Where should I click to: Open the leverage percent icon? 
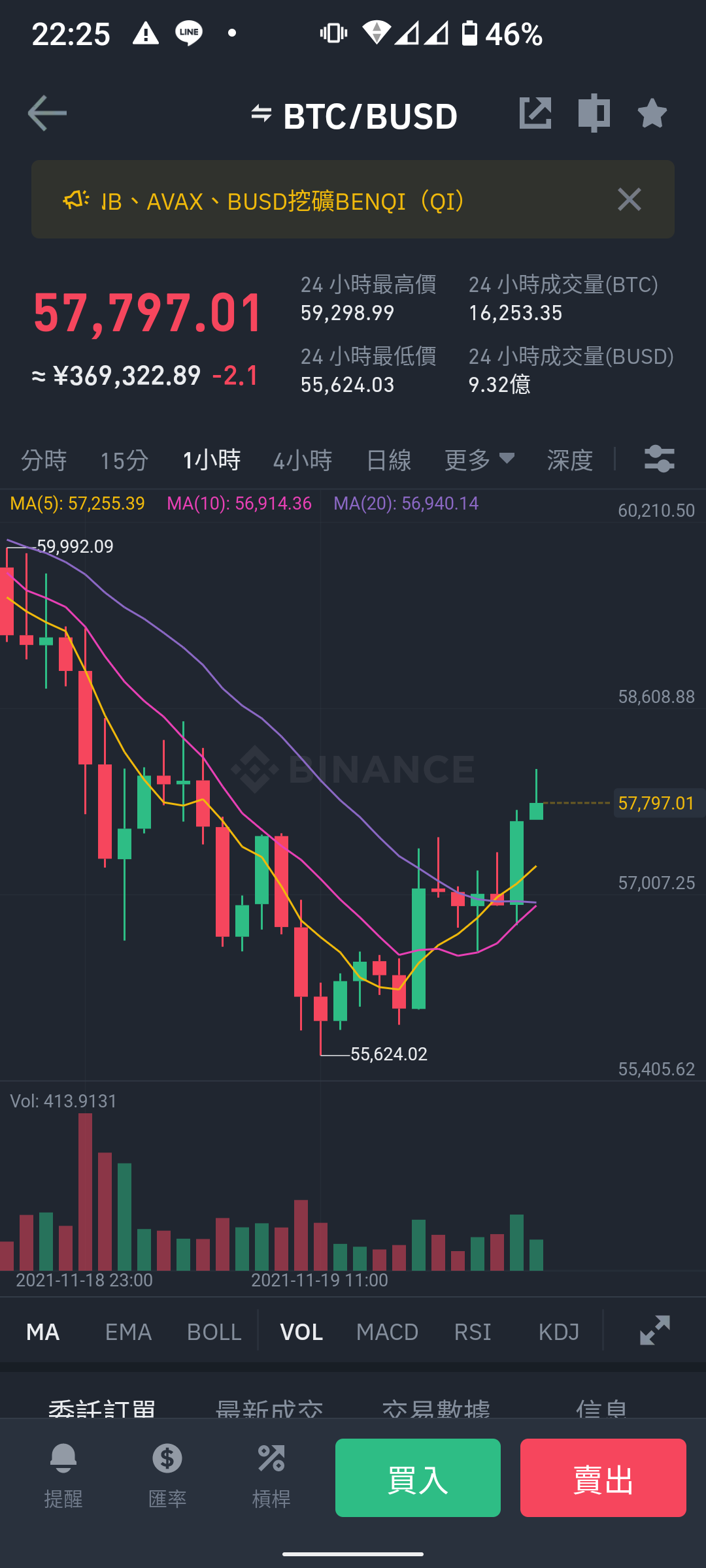pyautogui.click(x=271, y=1477)
